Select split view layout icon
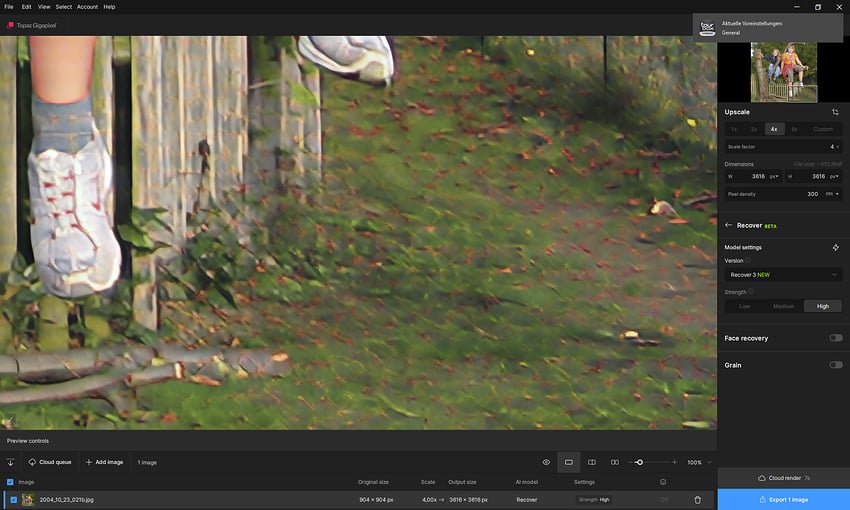Image resolution: width=850 pixels, height=510 pixels. (x=592, y=462)
